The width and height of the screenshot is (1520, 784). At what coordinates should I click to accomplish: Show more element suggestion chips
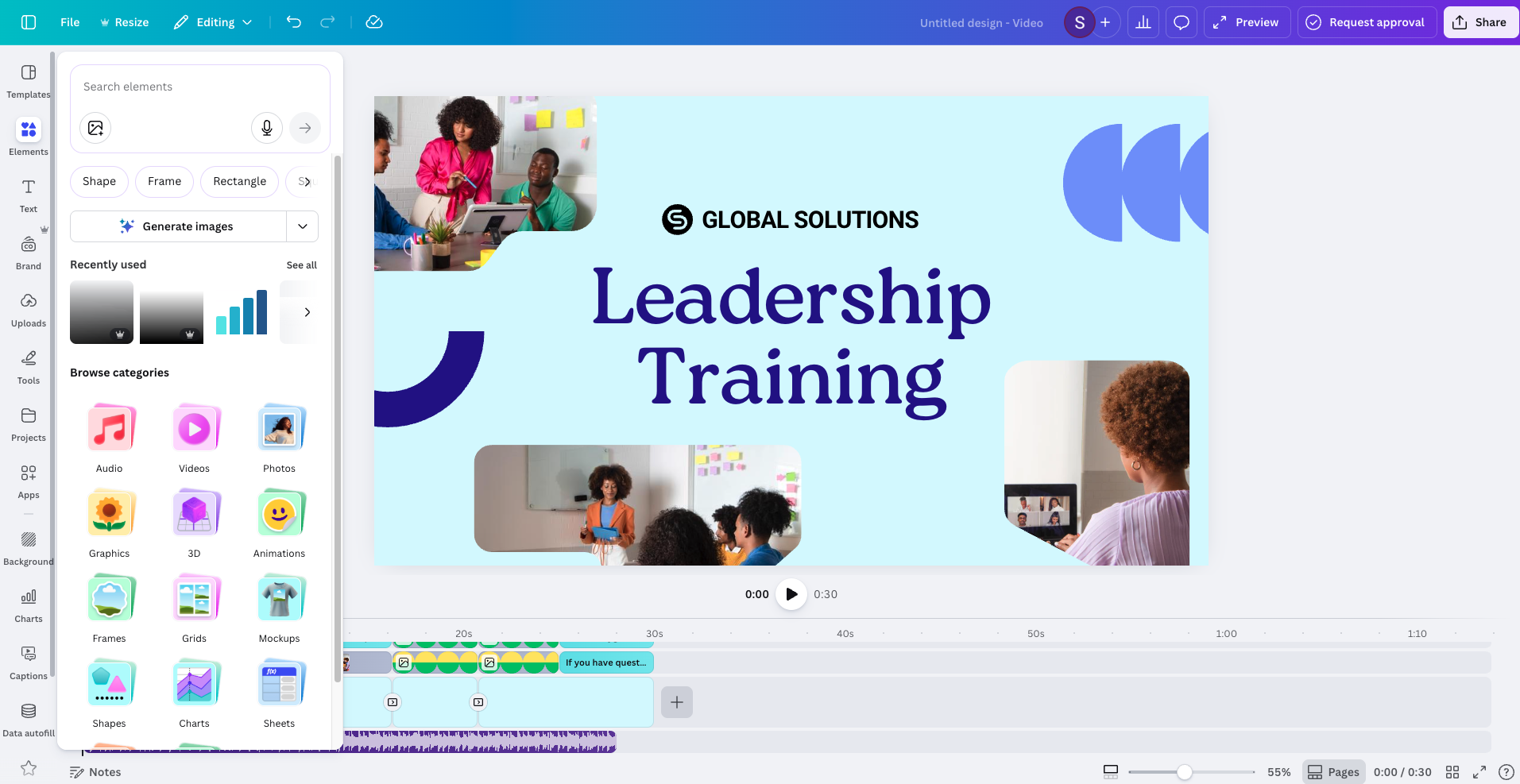(x=307, y=182)
